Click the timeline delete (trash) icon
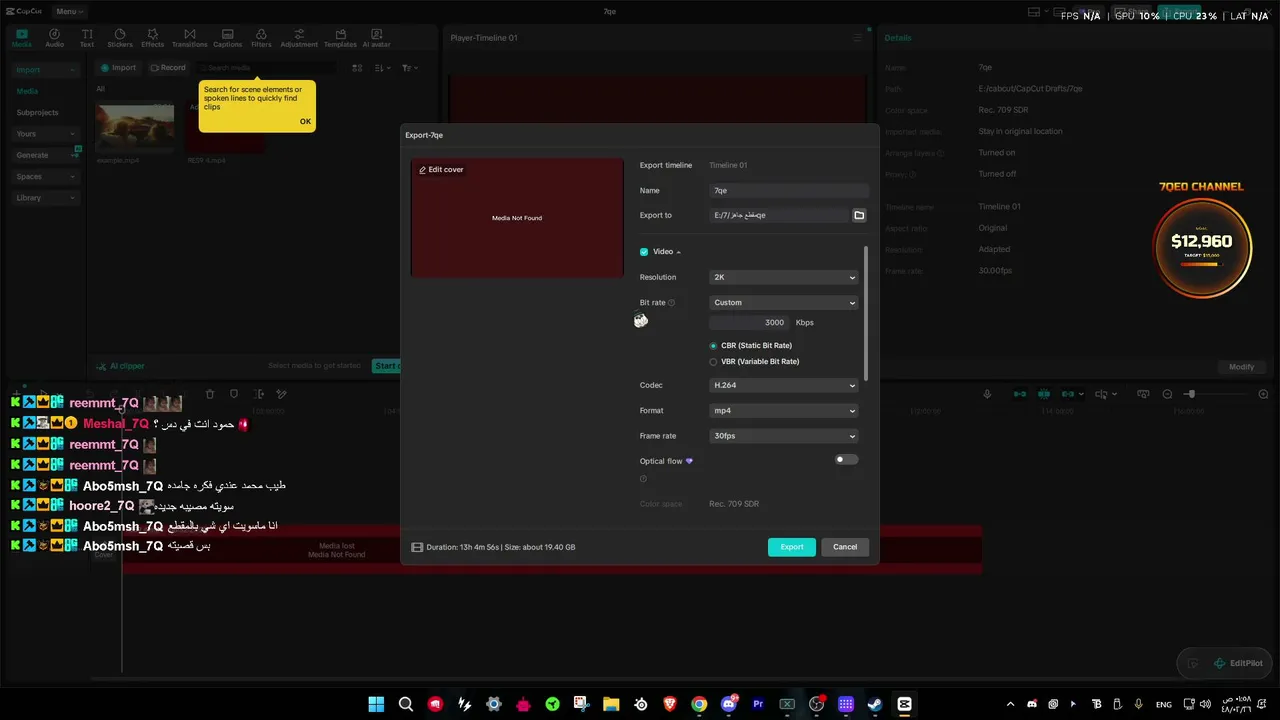Image resolution: width=1280 pixels, height=720 pixels. 210,394
